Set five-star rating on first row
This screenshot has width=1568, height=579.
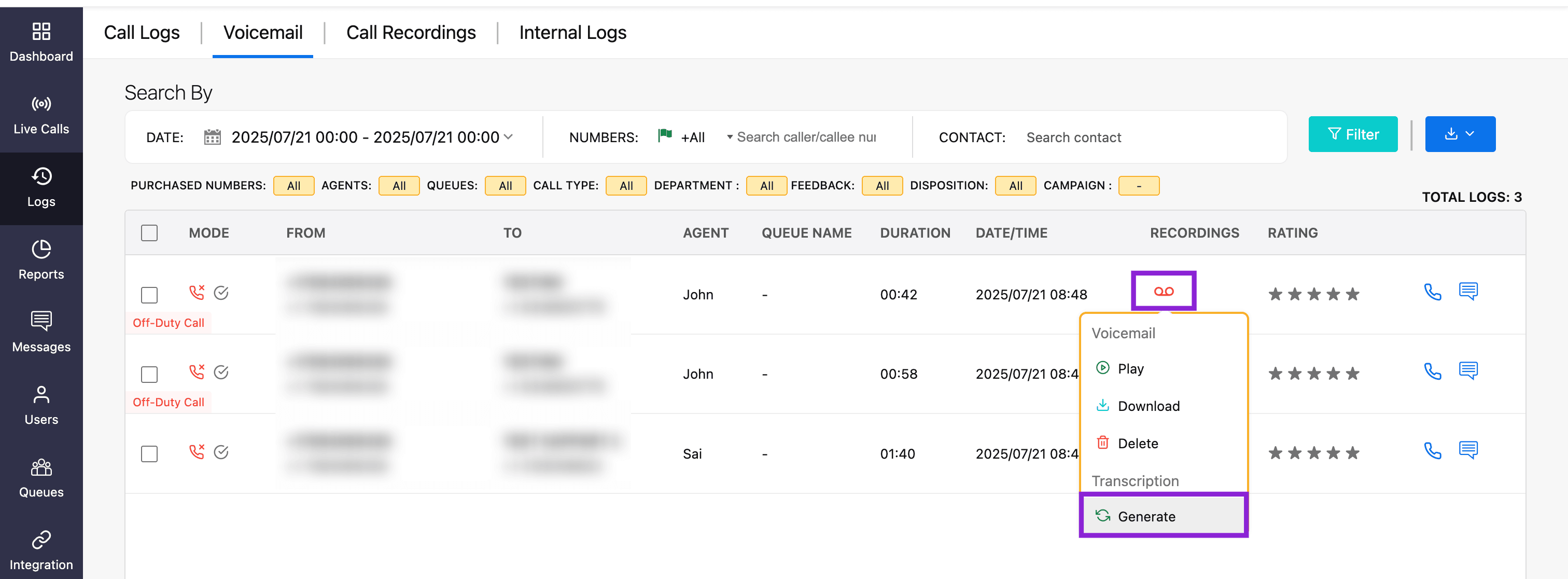pyautogui.click(x=1352, y=295)
